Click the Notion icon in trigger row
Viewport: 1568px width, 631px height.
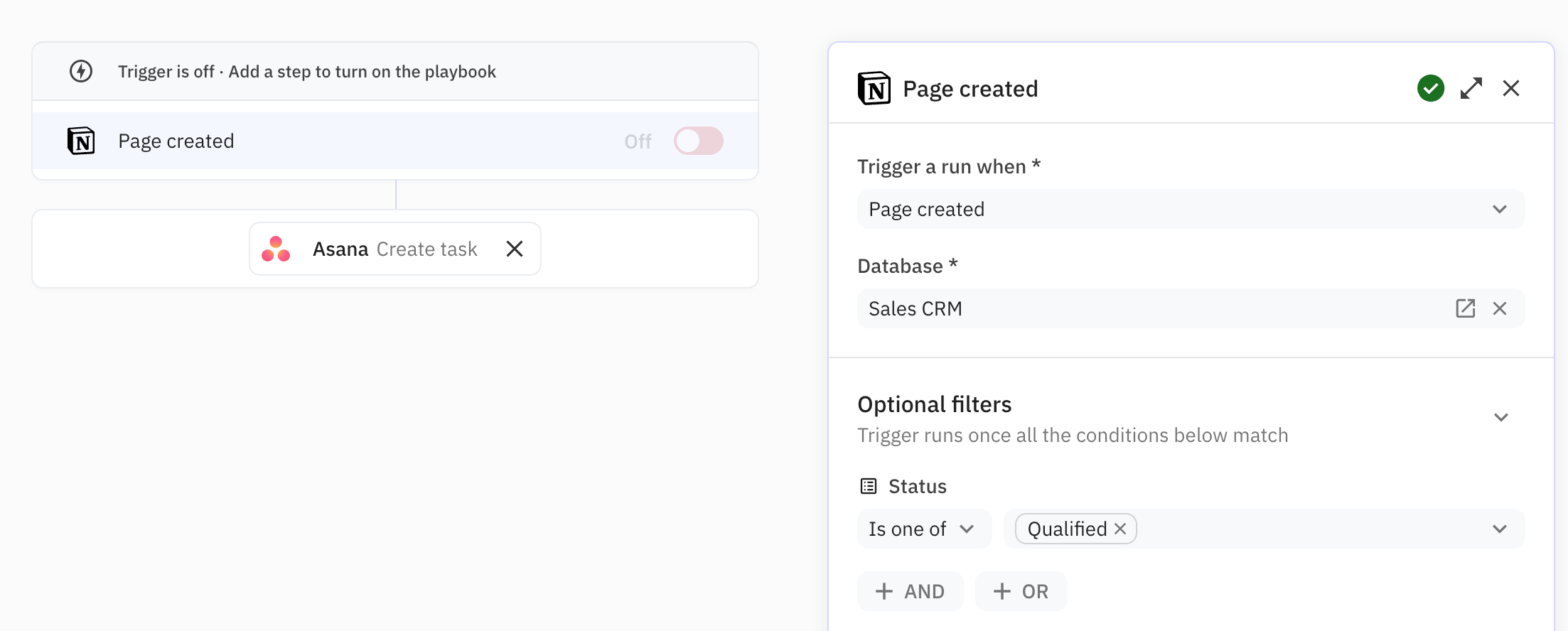81,141
